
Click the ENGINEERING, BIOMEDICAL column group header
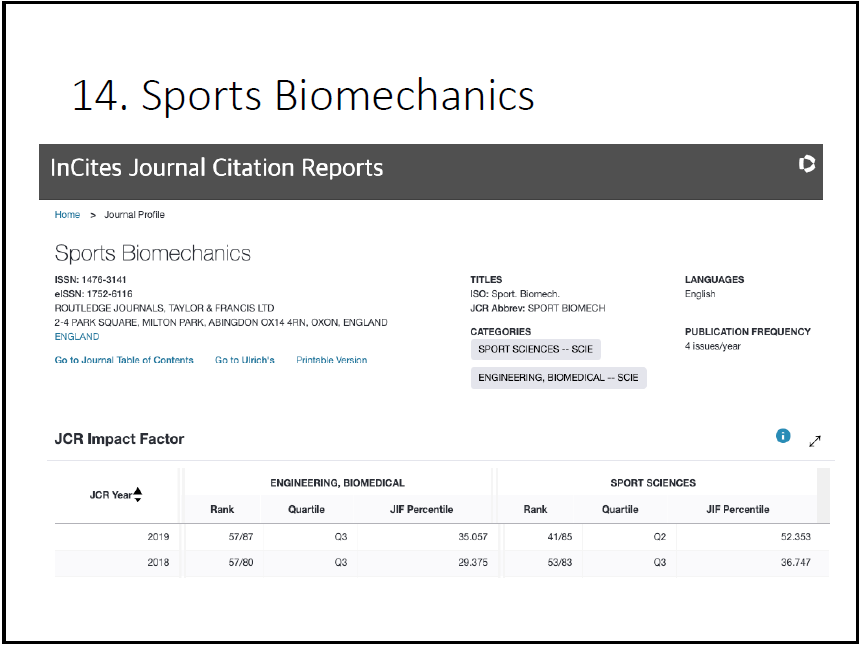pos(337,483)
